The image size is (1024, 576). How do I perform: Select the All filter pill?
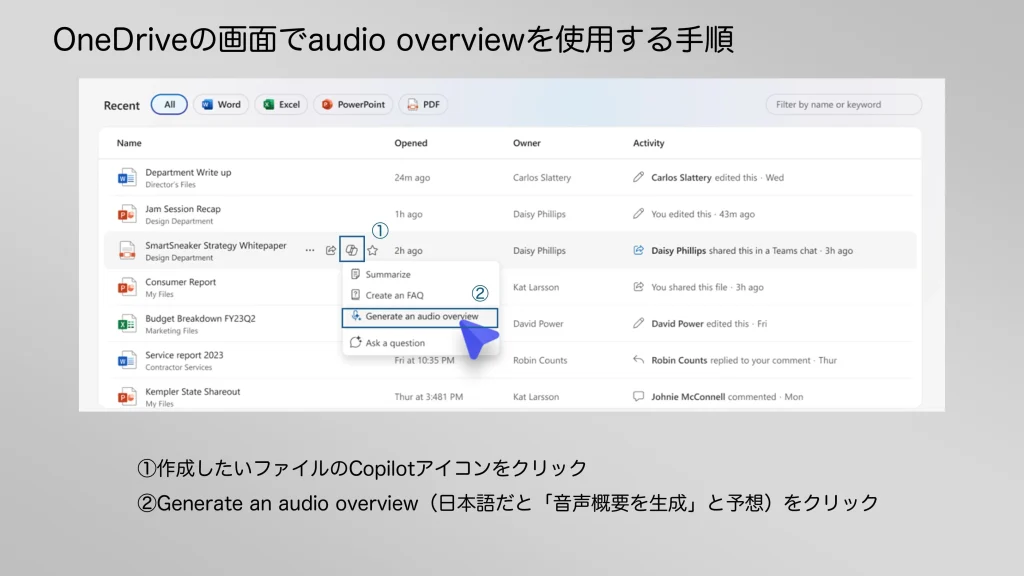[169, 104]
